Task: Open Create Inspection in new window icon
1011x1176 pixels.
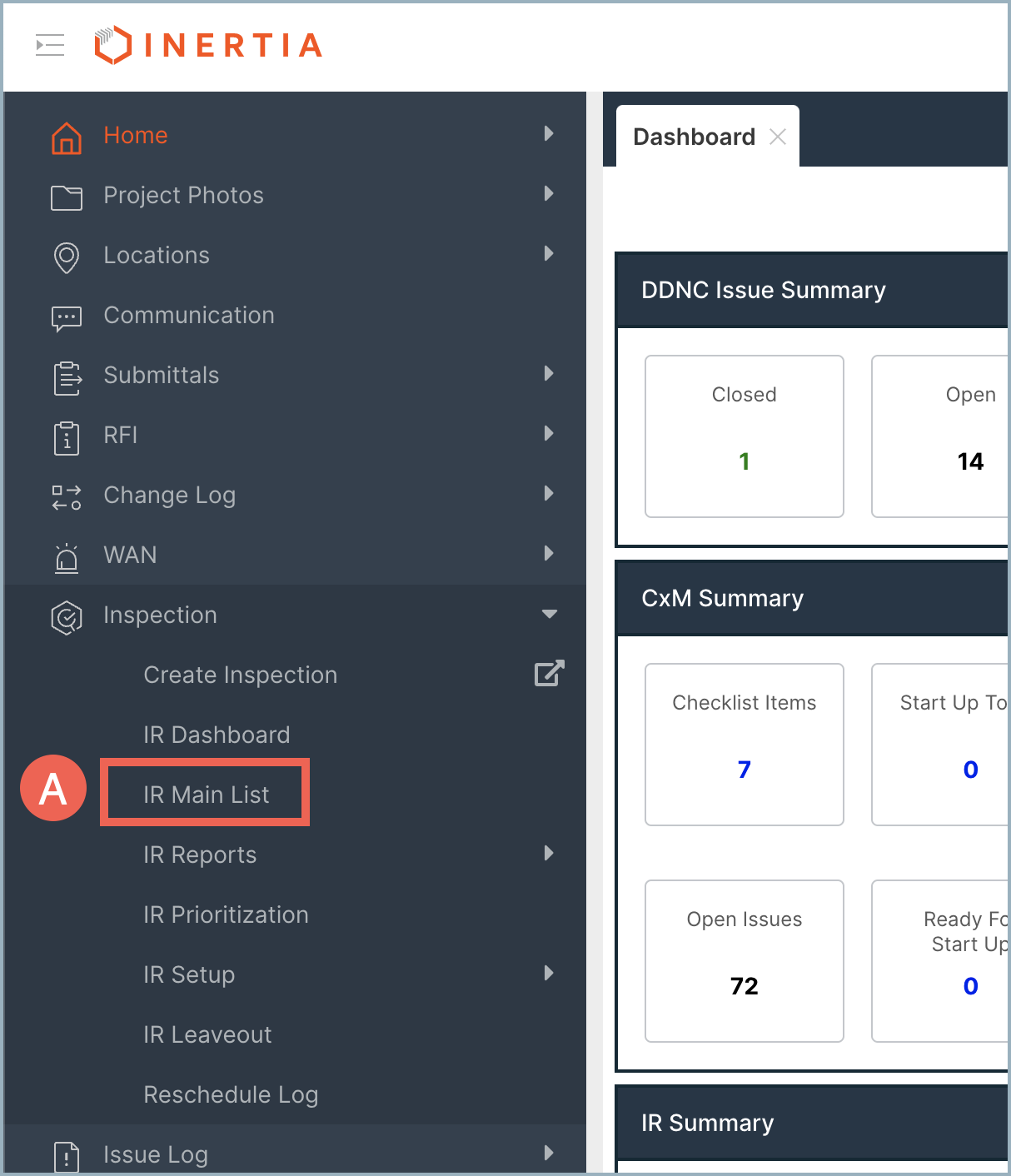Action: coord(549,673)
